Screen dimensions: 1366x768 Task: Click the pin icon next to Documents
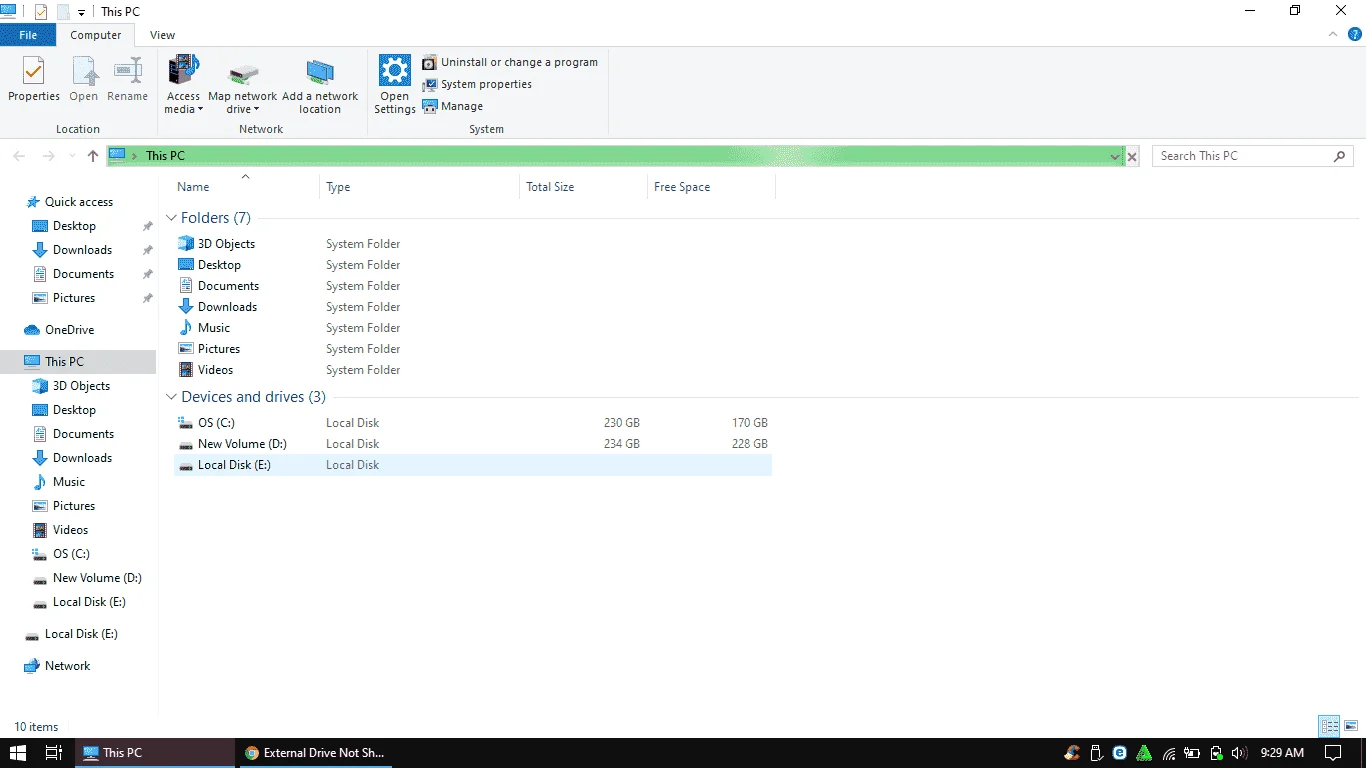147,274
